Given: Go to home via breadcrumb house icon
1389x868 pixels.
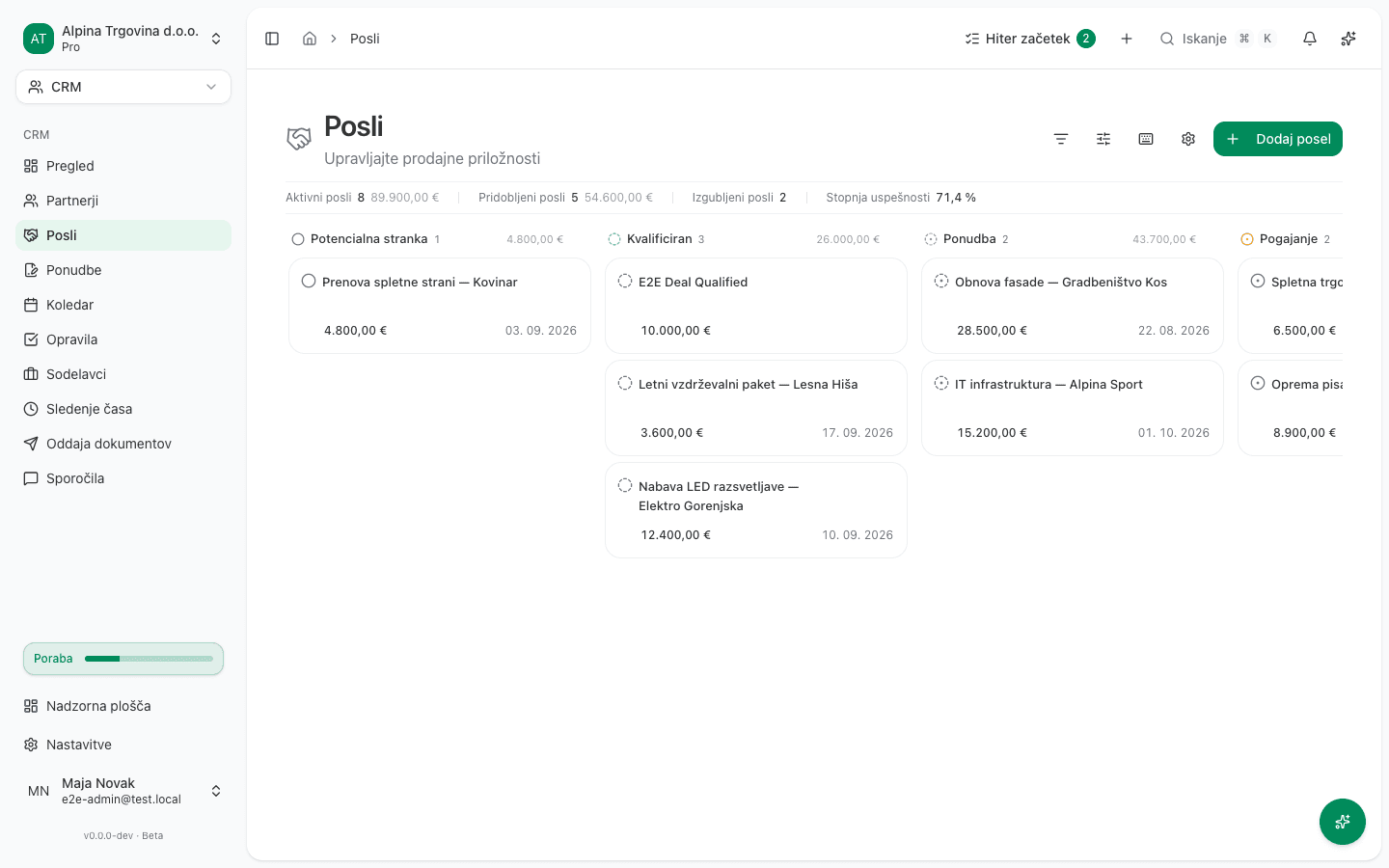Looking at the screenshot, I should click(x=310, y=39).
